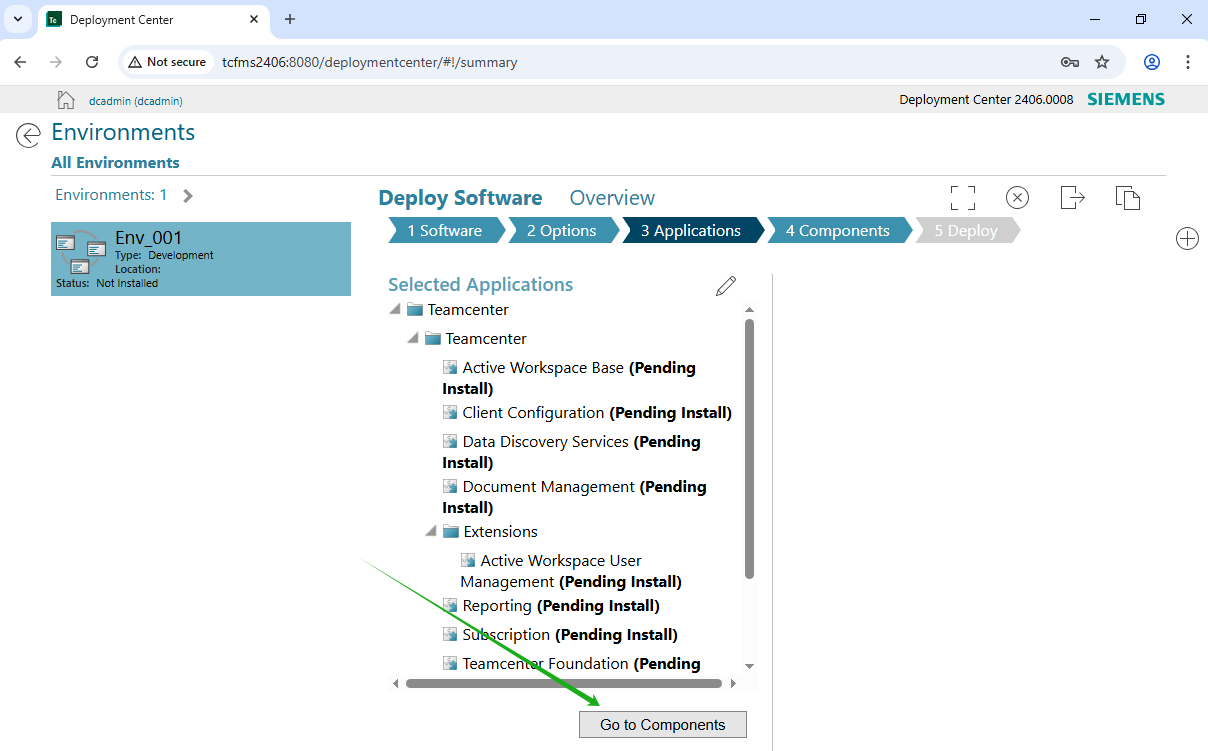Select step 3 Applications

click(691, 230)
